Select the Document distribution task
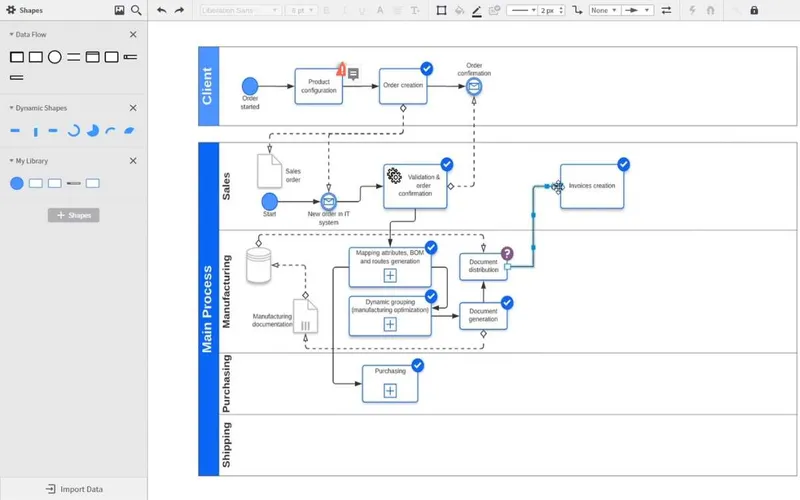800x500 pixels. click(483, 266)
